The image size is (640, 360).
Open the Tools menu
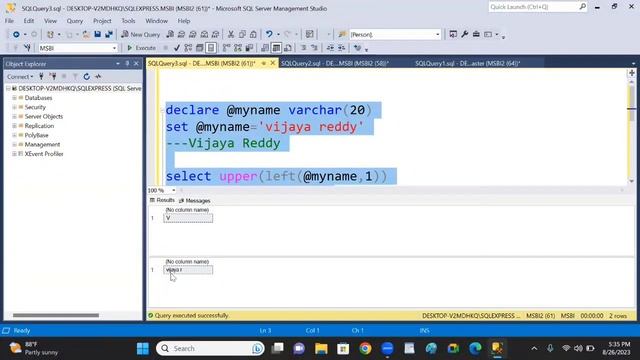pos(128,21)
